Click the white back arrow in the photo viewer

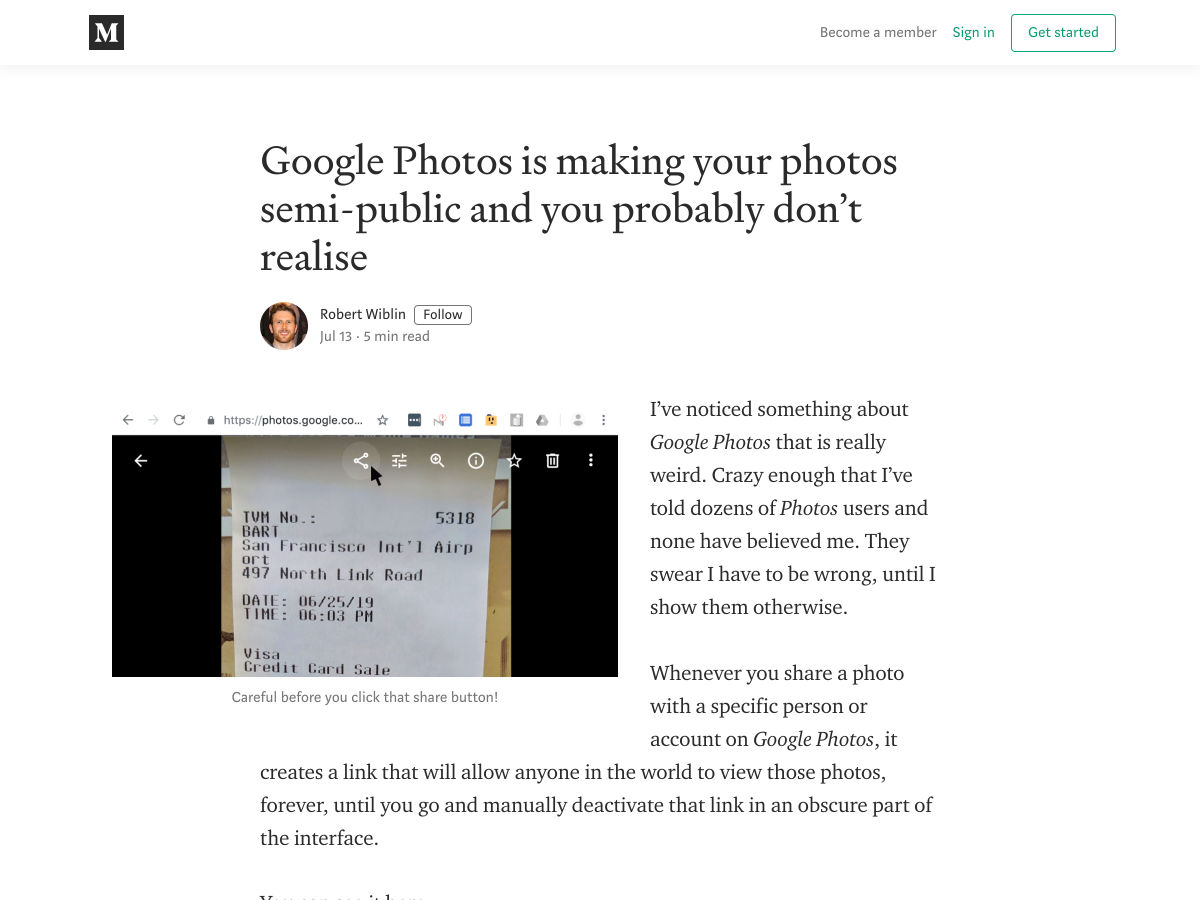coord(141,461)
